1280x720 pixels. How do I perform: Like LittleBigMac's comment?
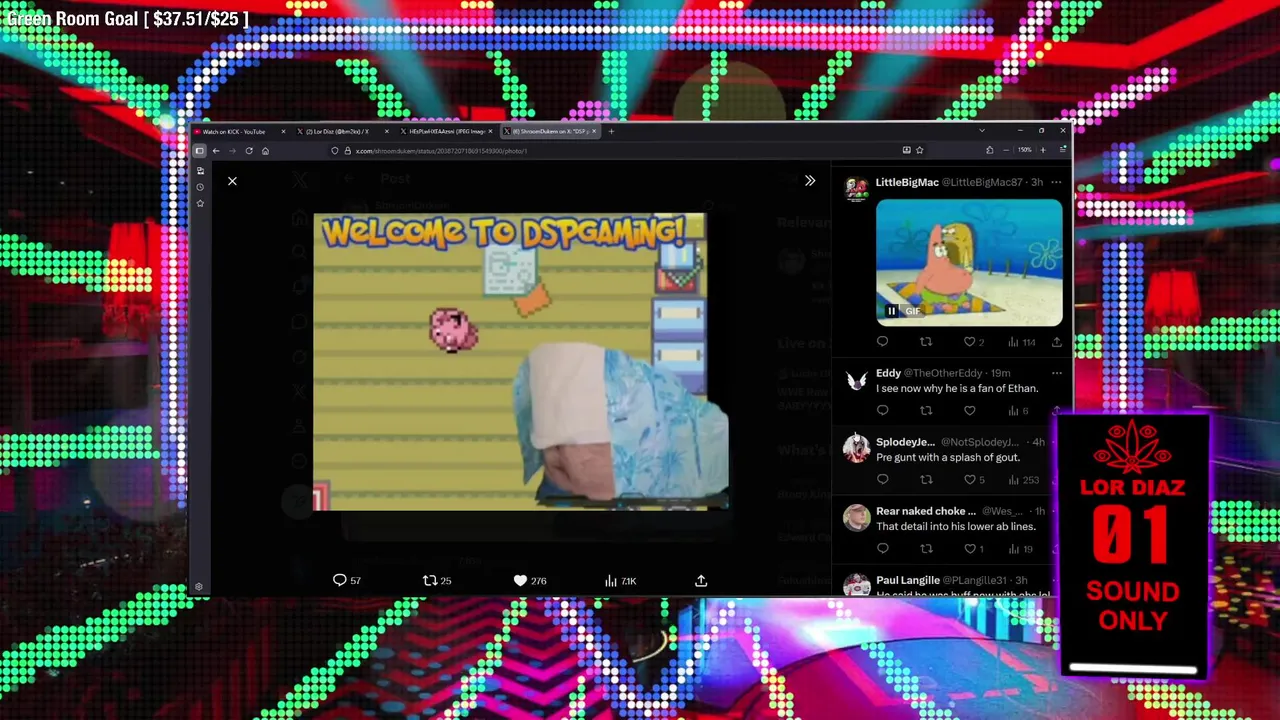coord(973,342)
